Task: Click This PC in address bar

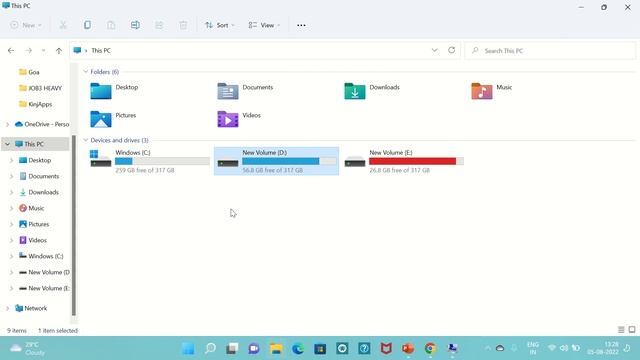Action: click(101, 51)
